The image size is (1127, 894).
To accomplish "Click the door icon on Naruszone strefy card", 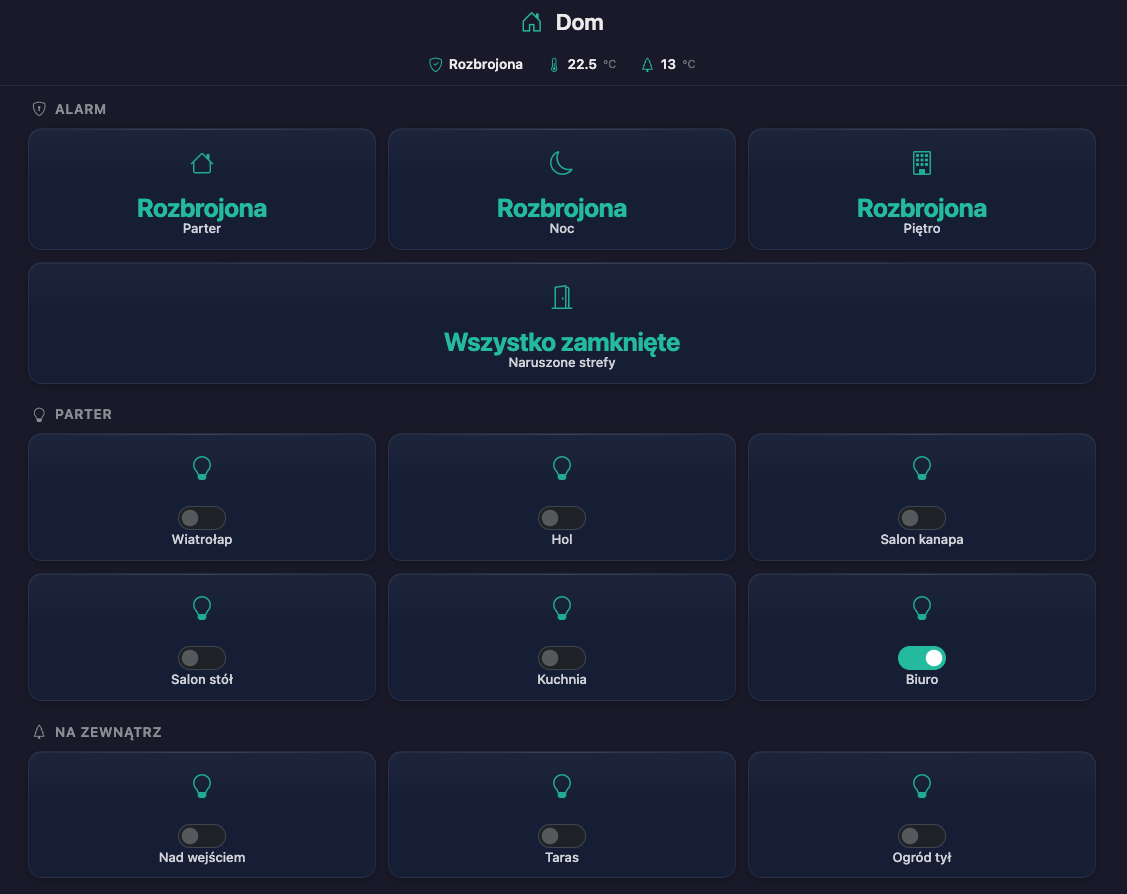I will point(561,297).
